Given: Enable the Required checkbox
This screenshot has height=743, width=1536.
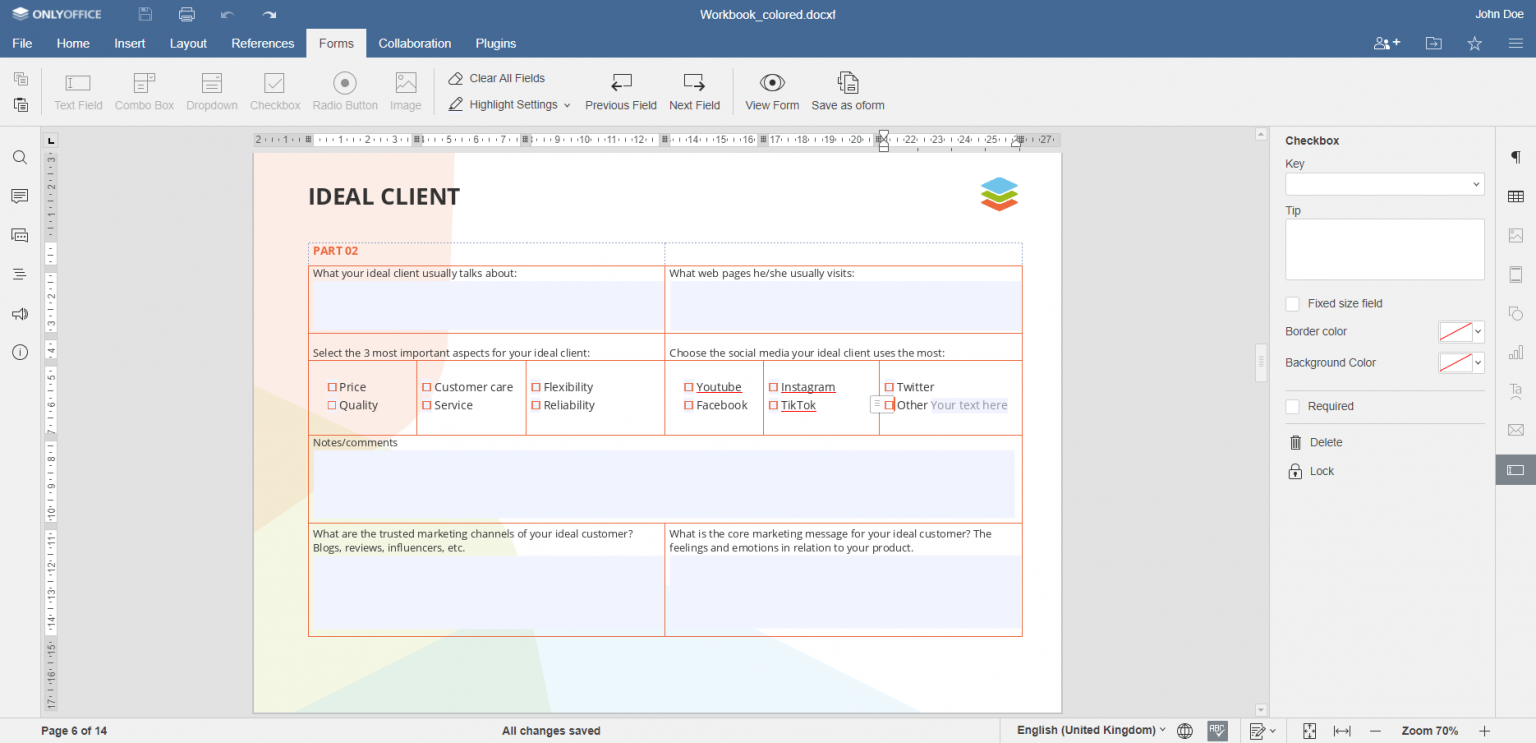Looking at the screenshot, I should (x=1290, y=406).
